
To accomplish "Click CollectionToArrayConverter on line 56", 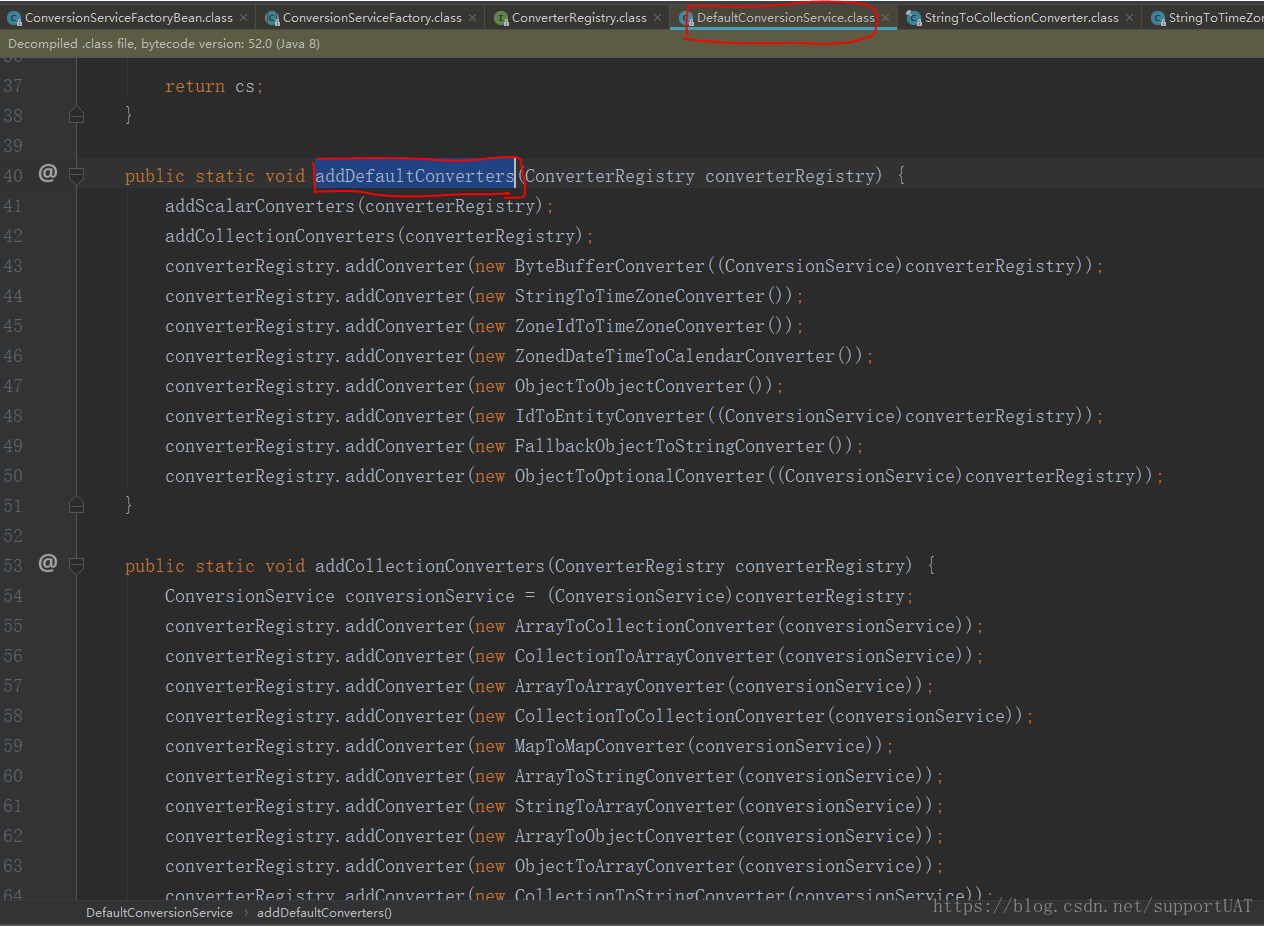I will point(645,656).
